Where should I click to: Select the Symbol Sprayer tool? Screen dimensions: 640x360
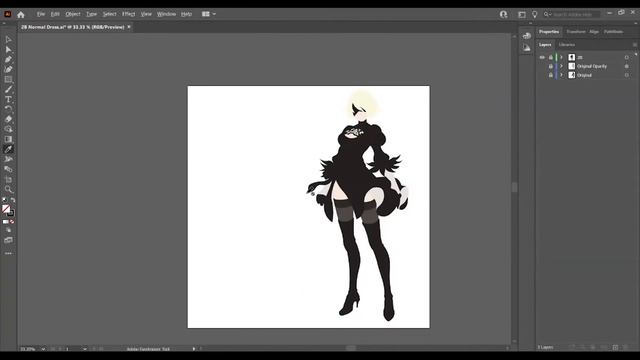pos(8,159)
